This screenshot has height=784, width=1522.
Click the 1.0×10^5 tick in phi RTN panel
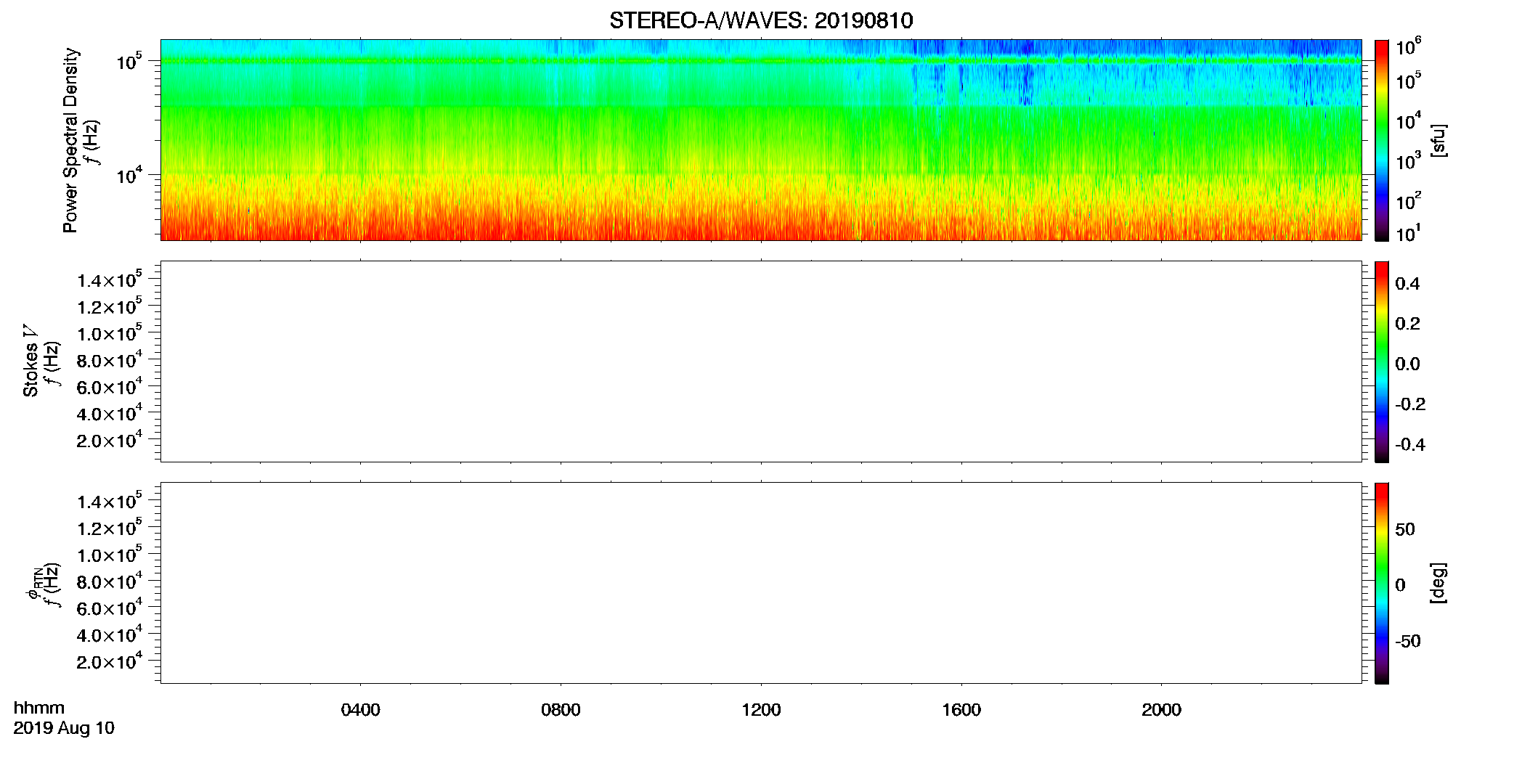[110, 554]
